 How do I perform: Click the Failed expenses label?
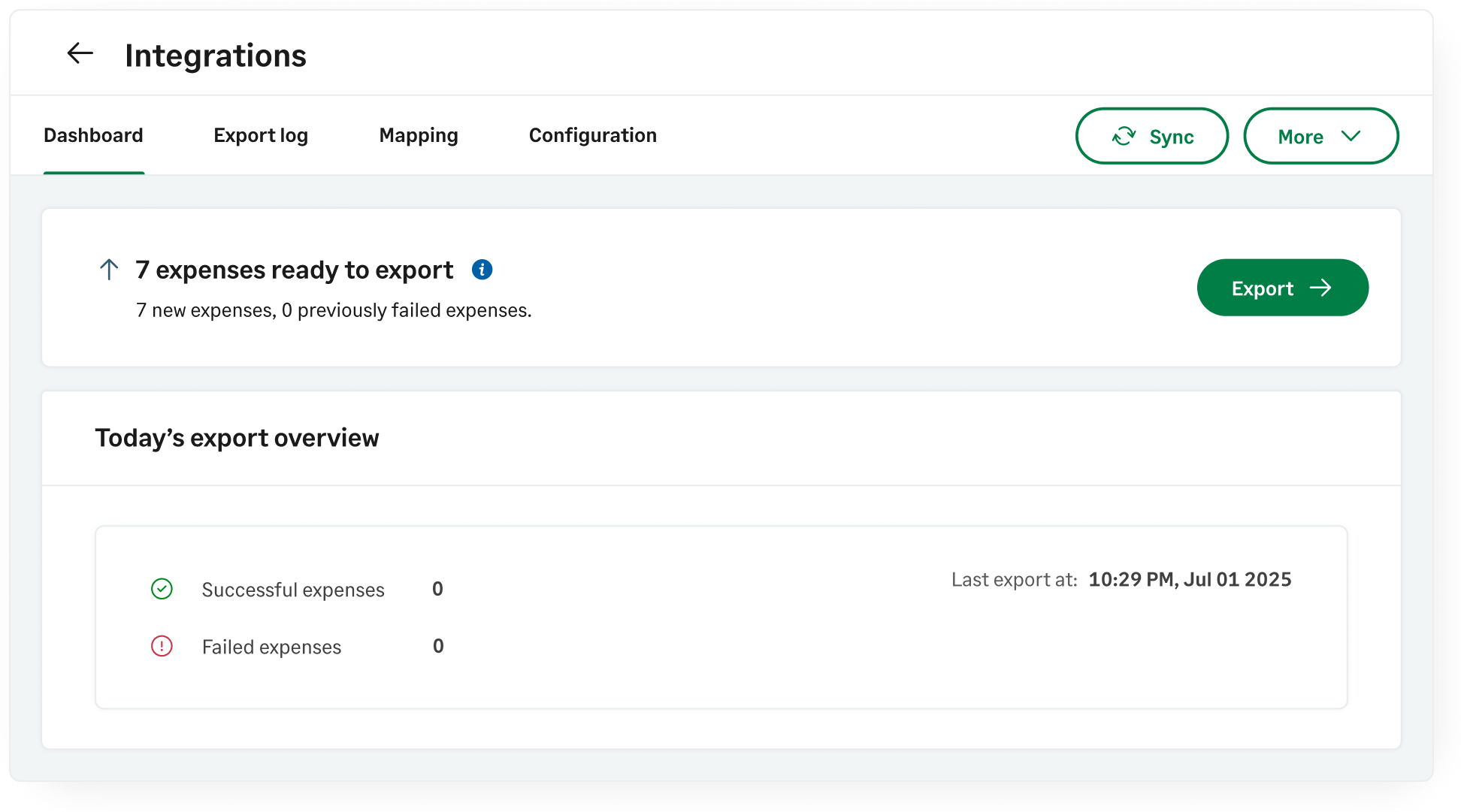[x=271, y=647]
